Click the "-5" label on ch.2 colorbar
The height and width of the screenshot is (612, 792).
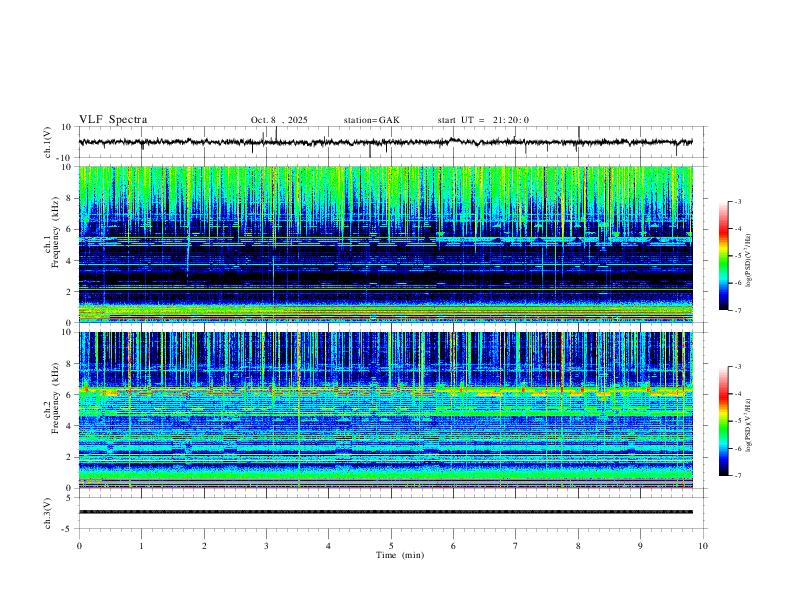737,421
